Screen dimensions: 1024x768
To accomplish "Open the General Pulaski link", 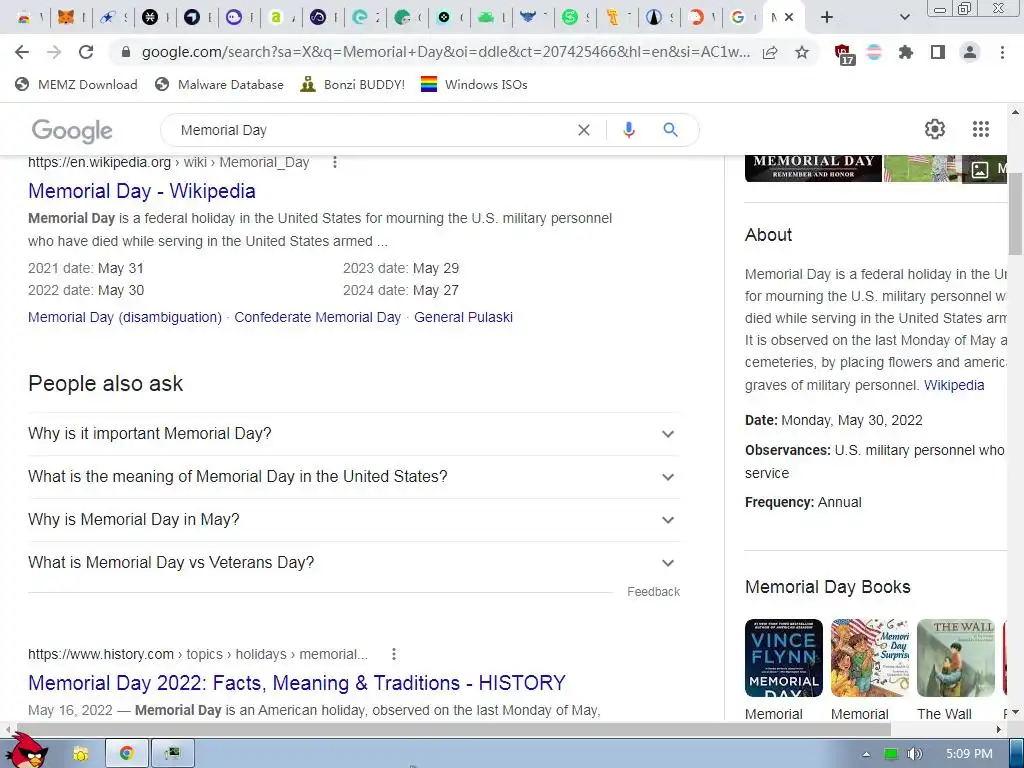I will 463,317.
